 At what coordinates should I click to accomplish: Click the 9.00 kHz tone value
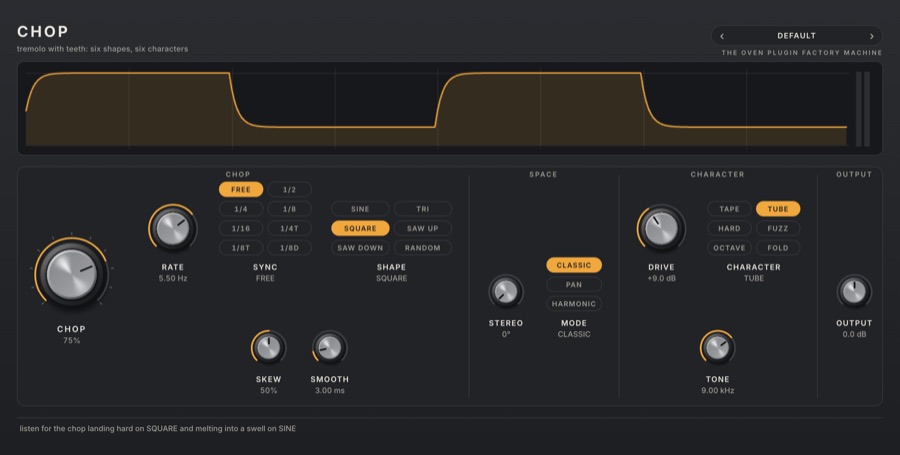[x=717, y=391]
